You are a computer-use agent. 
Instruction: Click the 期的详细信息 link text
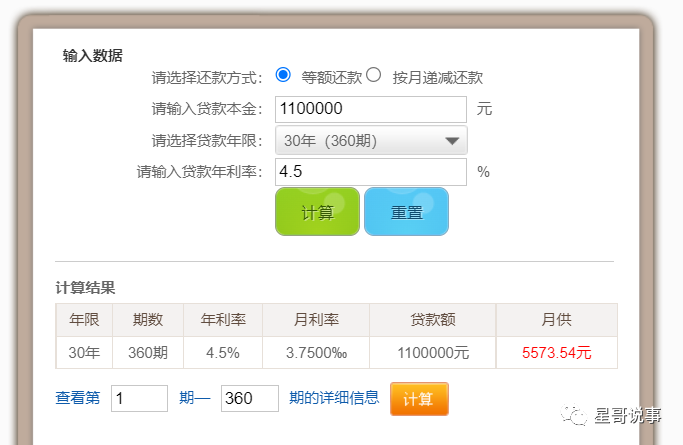[334, 398]
